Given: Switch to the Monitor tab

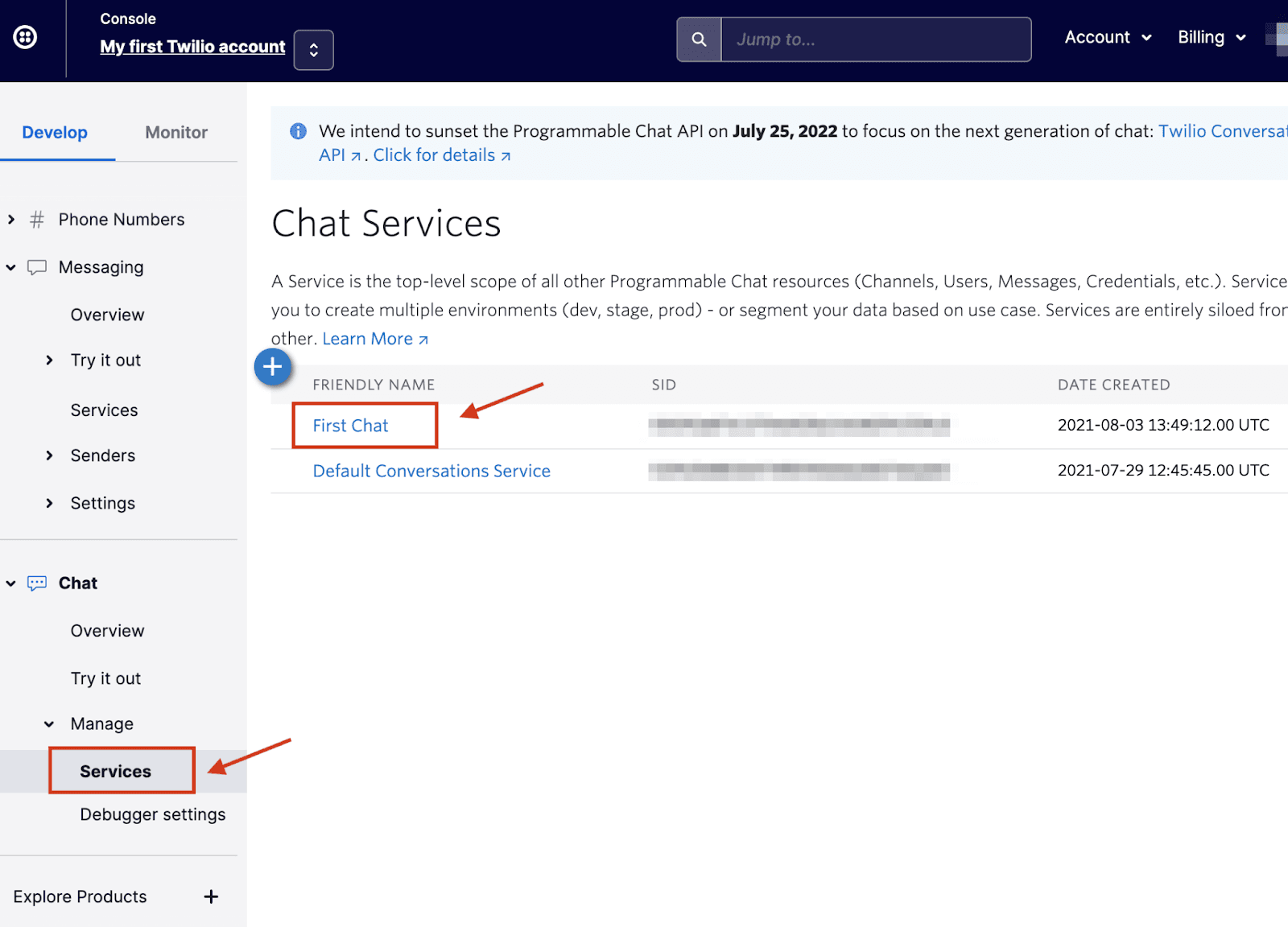Looking at the screenshot, I should coord(175,132).
